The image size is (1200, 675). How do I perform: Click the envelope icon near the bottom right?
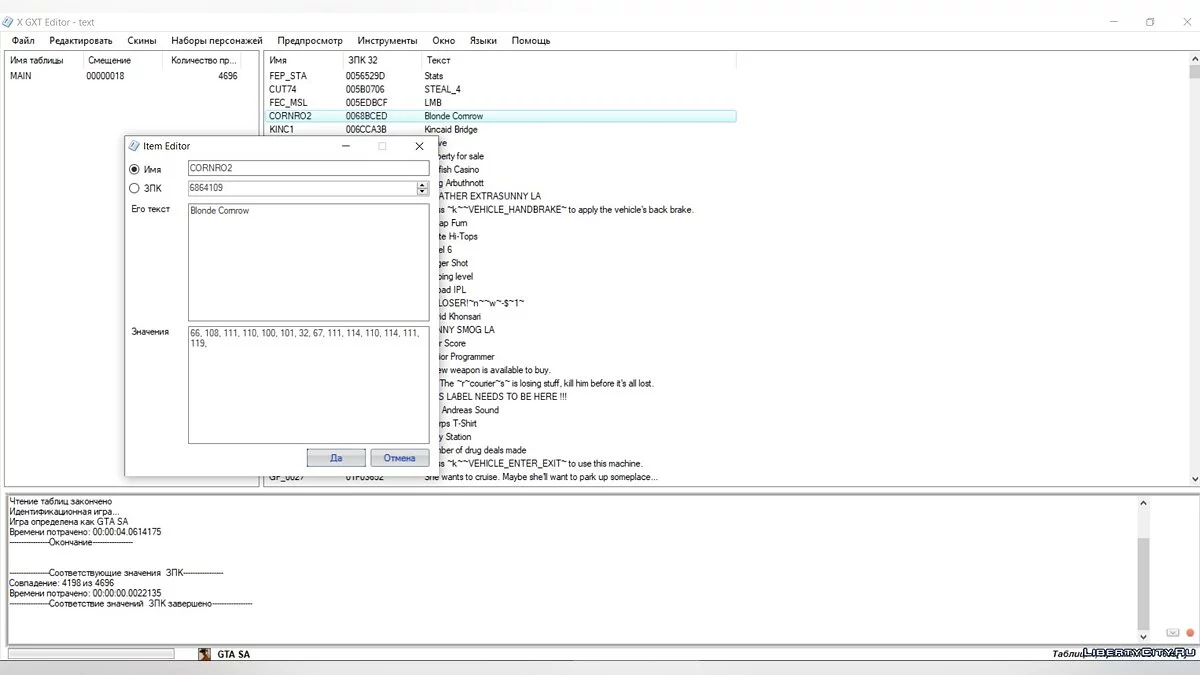click(1171, 632)
